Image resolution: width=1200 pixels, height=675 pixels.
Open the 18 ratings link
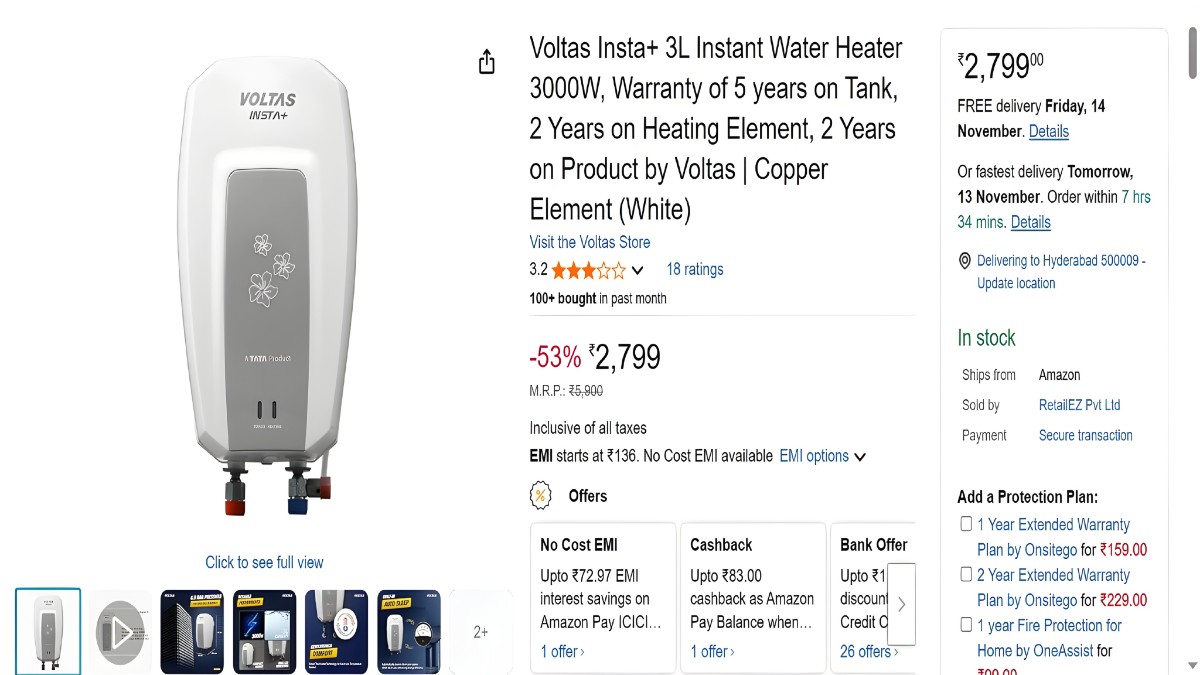(695, 269)
